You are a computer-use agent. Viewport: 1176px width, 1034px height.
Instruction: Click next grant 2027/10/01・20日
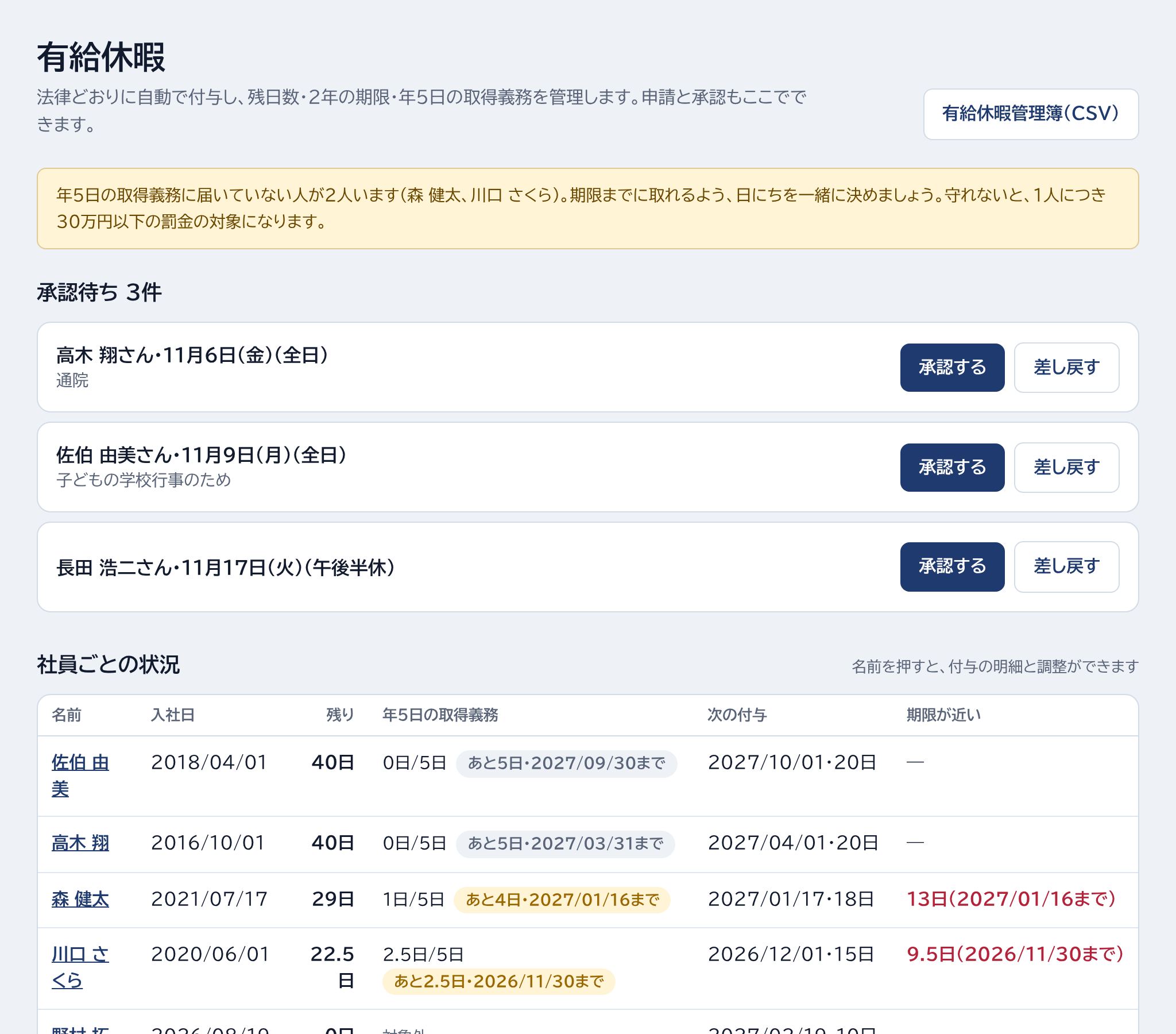(792, 763)
